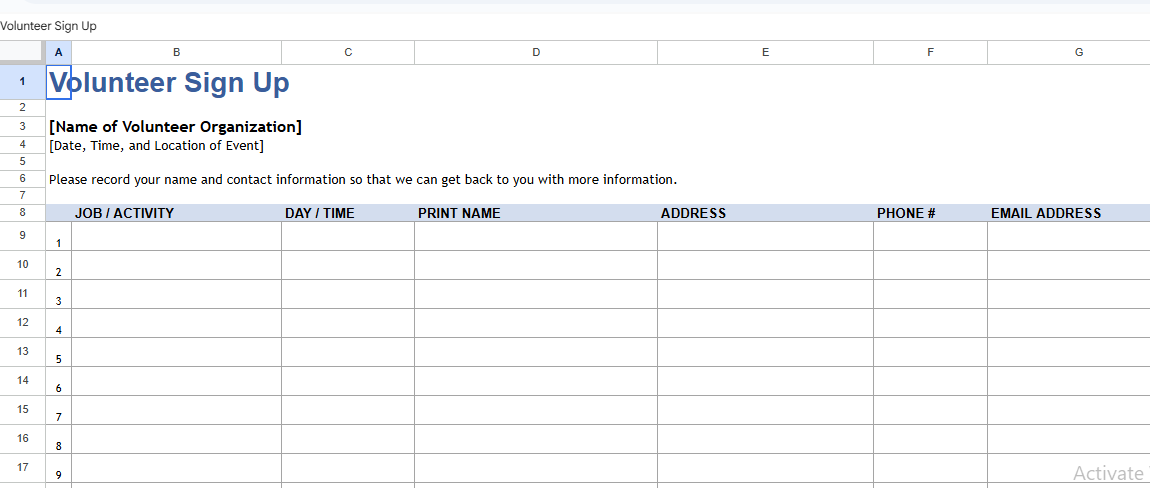Select row 8 header
Image resolution: width=1150 pixels, height=488 pixels.
22,213
